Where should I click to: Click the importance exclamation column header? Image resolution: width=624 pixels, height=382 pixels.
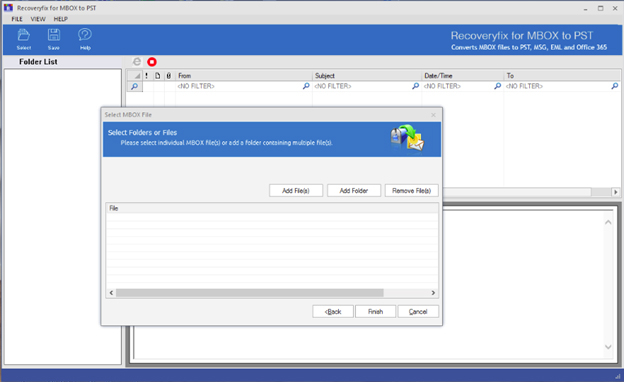click(146, 76)
